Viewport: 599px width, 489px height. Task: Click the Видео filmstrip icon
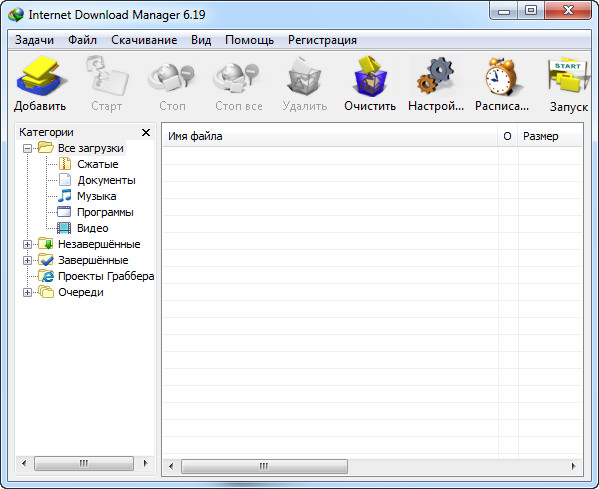(x=64, y=228)
